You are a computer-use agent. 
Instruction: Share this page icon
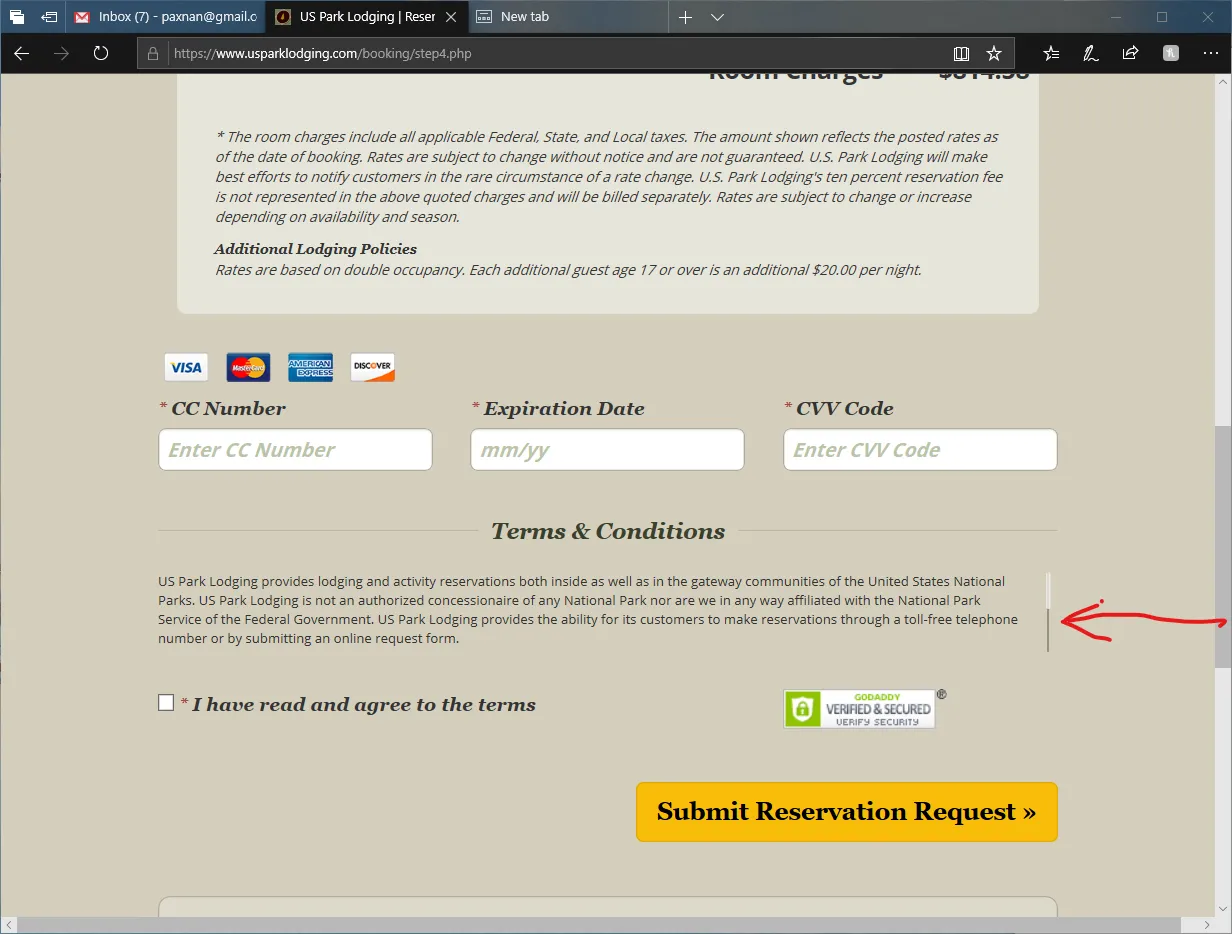coord(1130,53)
